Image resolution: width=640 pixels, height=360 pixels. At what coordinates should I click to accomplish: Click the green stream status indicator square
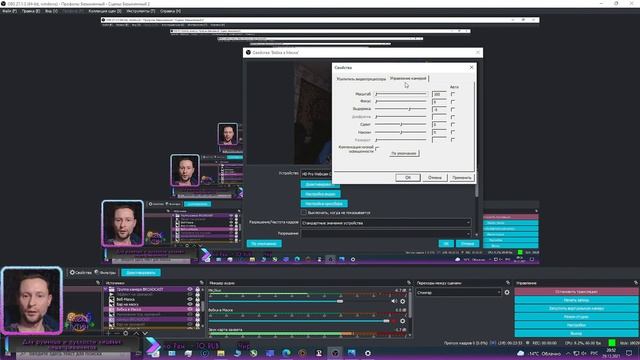[612, 342]
